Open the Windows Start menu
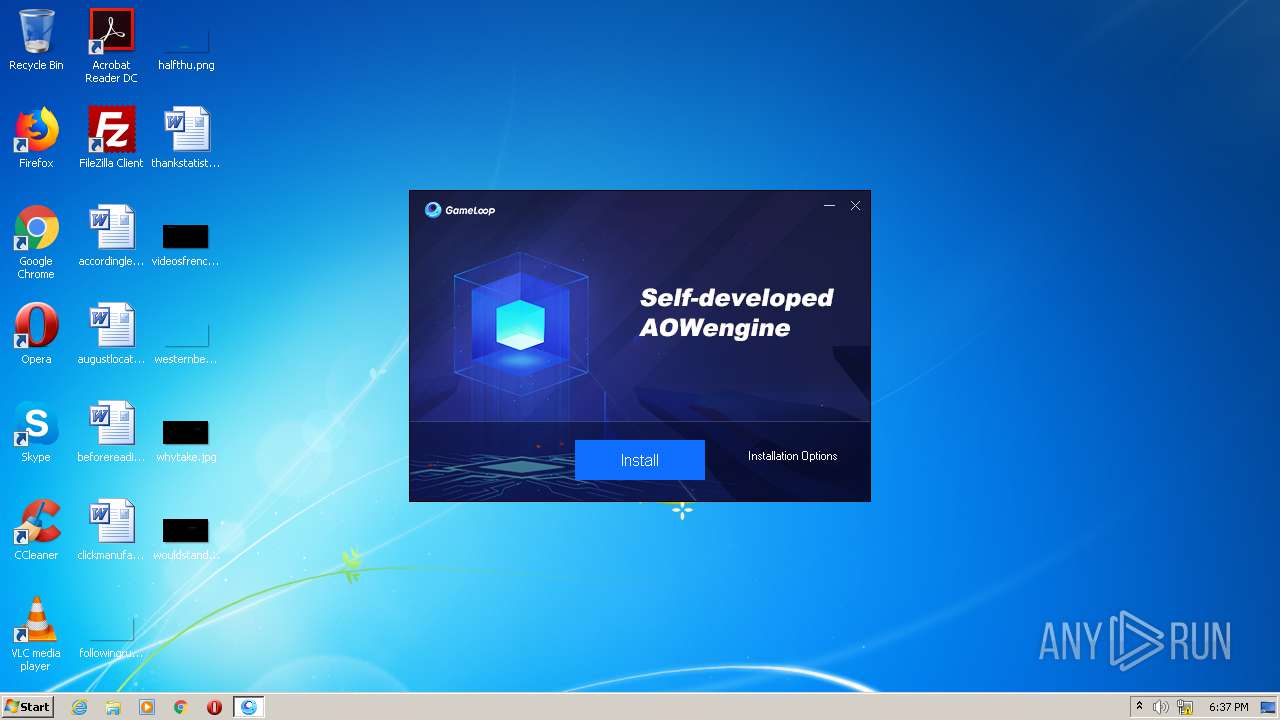 click(x=27, y=707)
